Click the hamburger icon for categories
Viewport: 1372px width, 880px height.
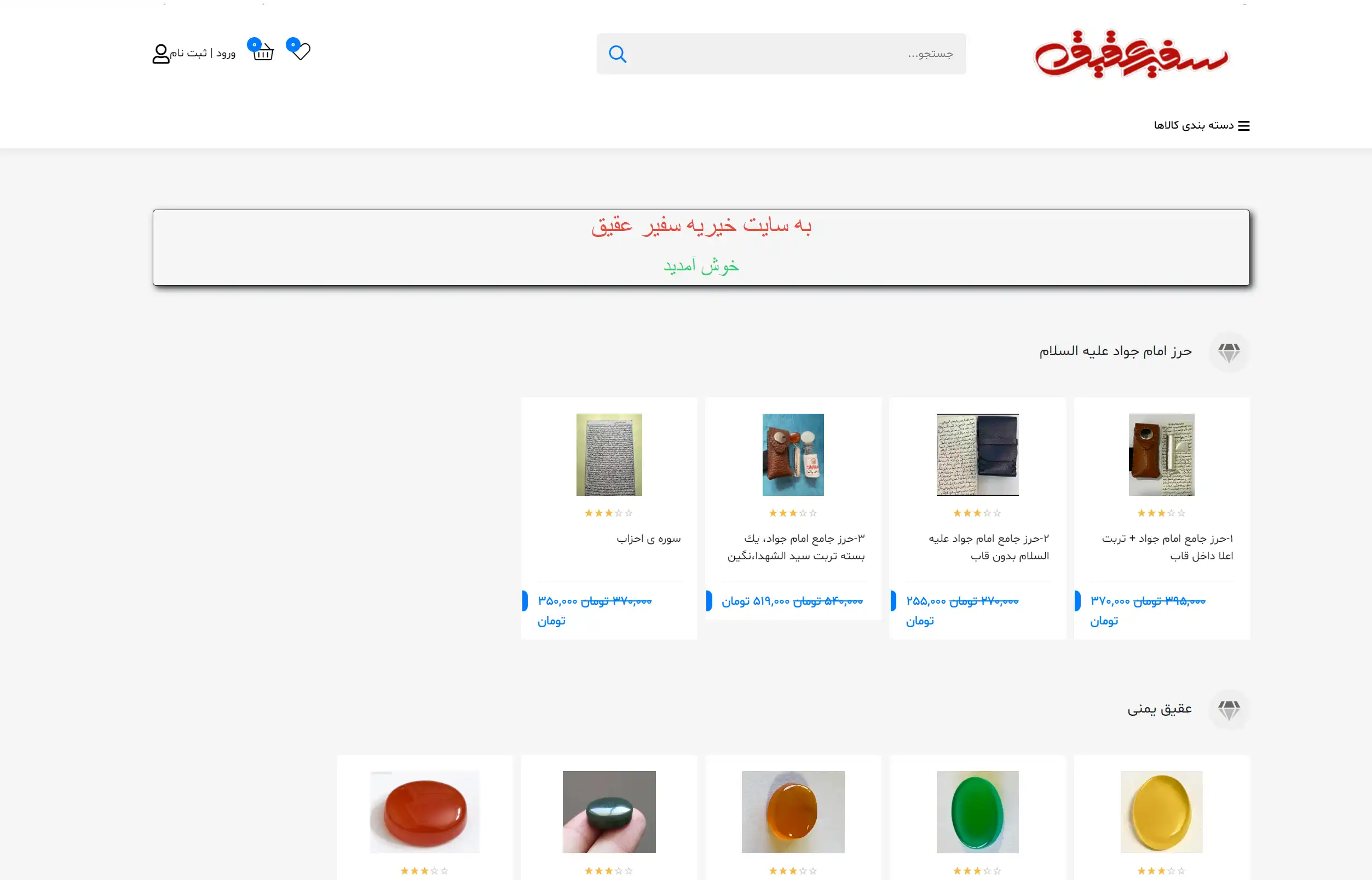pos(1244,126)
